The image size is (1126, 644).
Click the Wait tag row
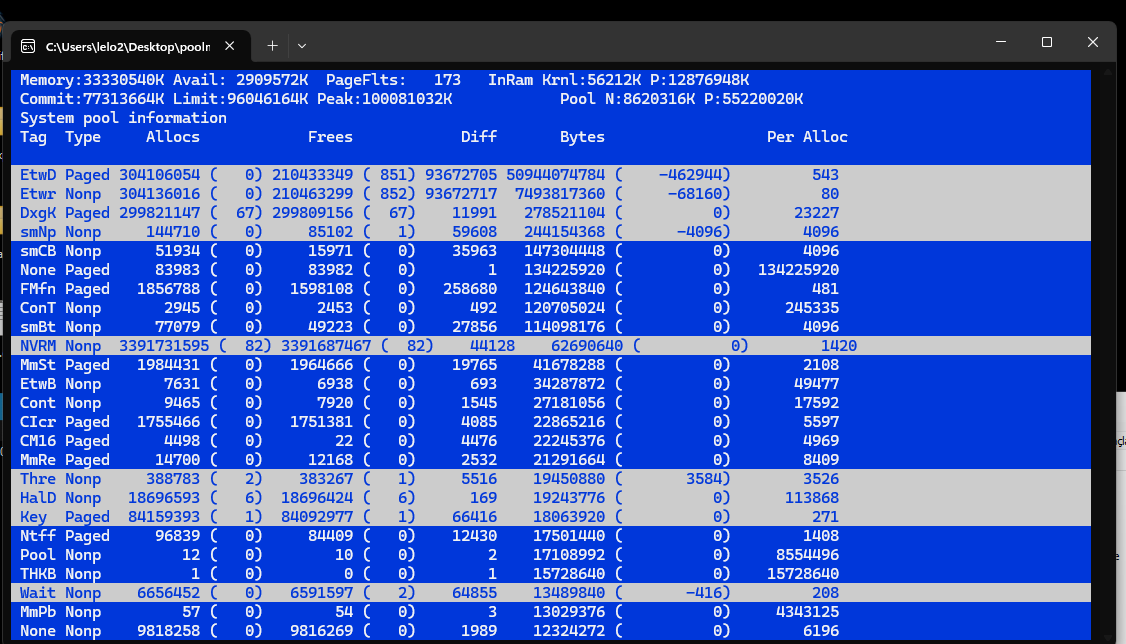551,594
